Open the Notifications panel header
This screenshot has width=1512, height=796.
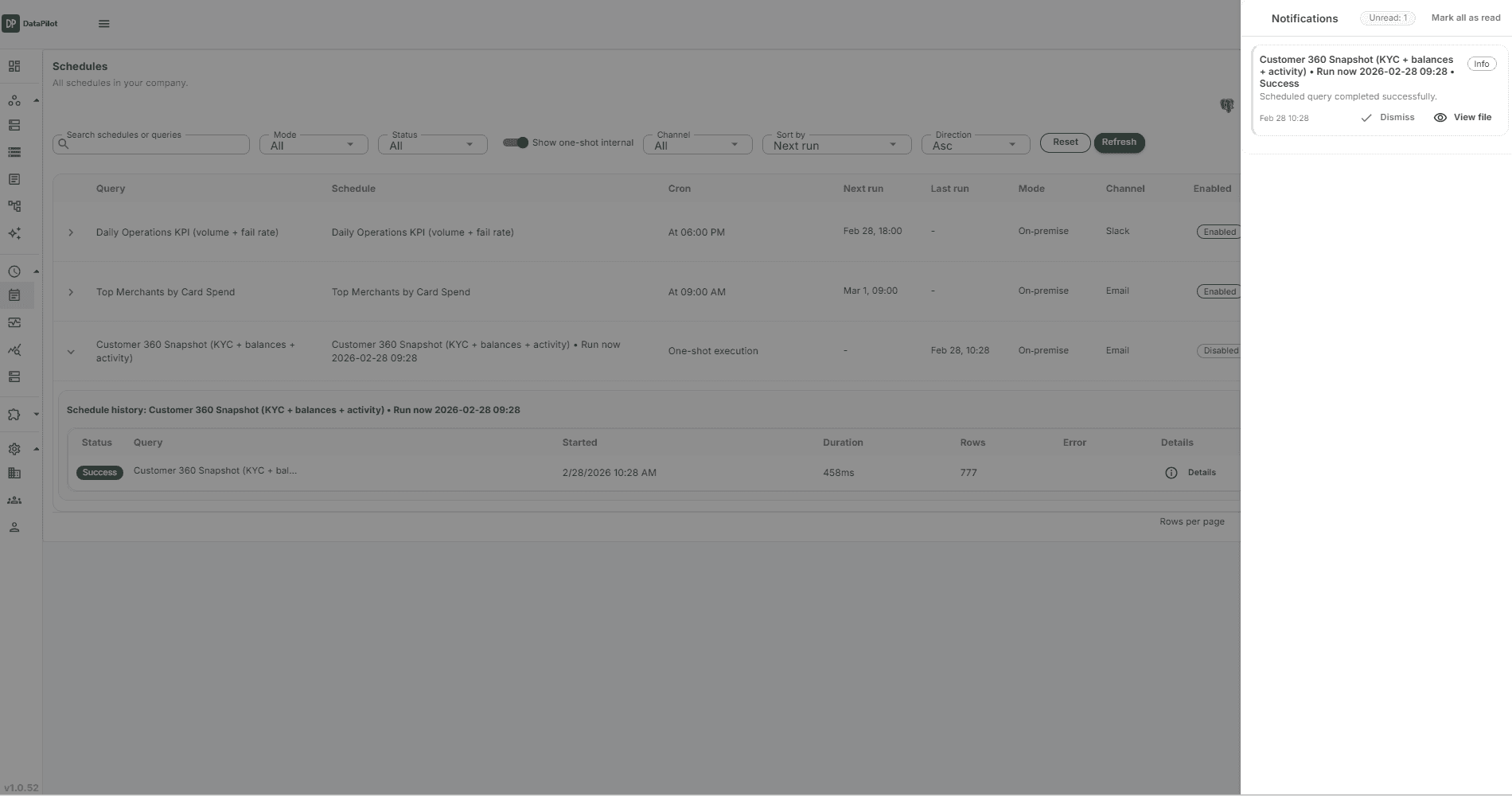click(1304, 18)
